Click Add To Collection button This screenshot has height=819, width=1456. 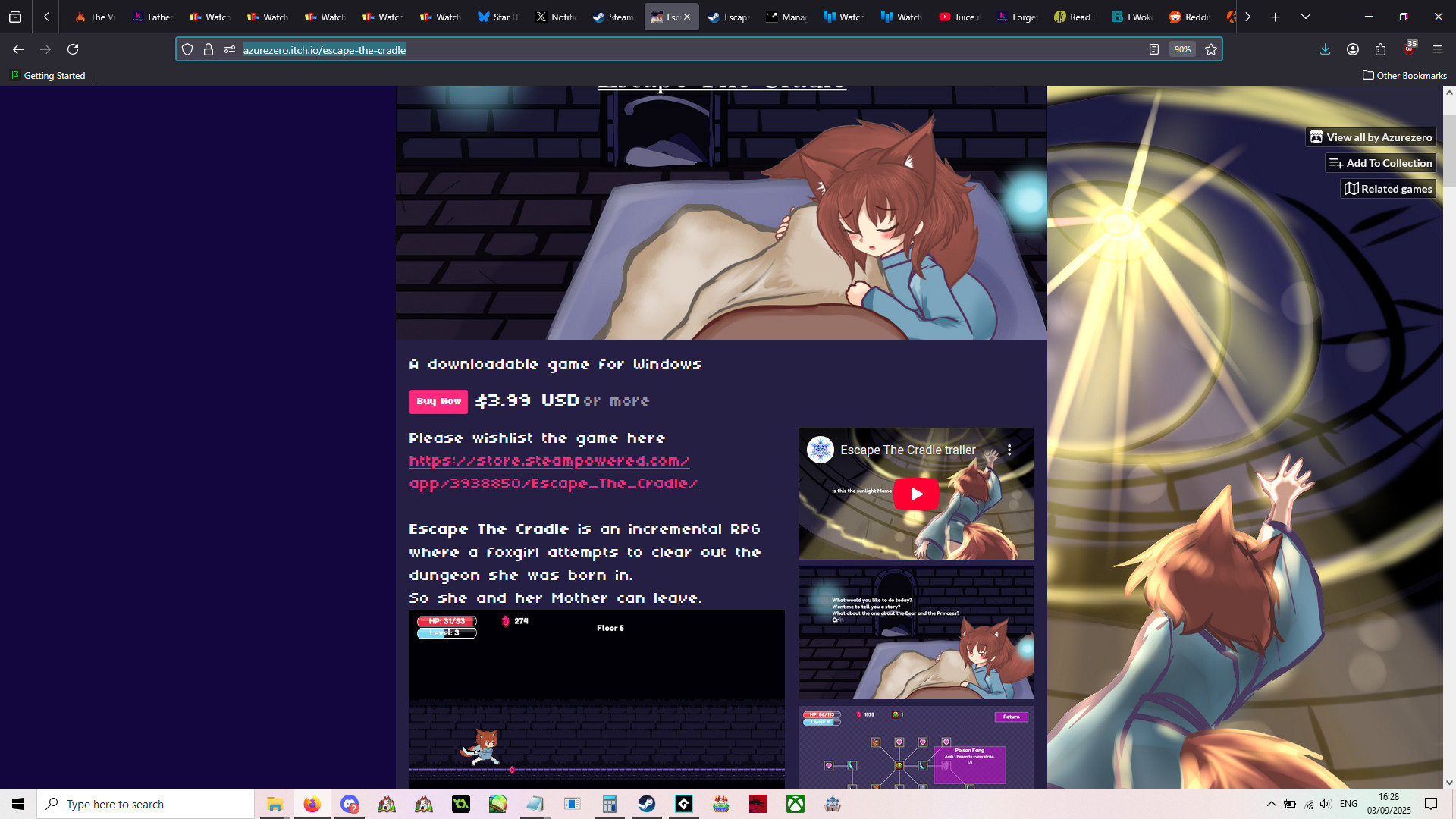point(1380,163)
